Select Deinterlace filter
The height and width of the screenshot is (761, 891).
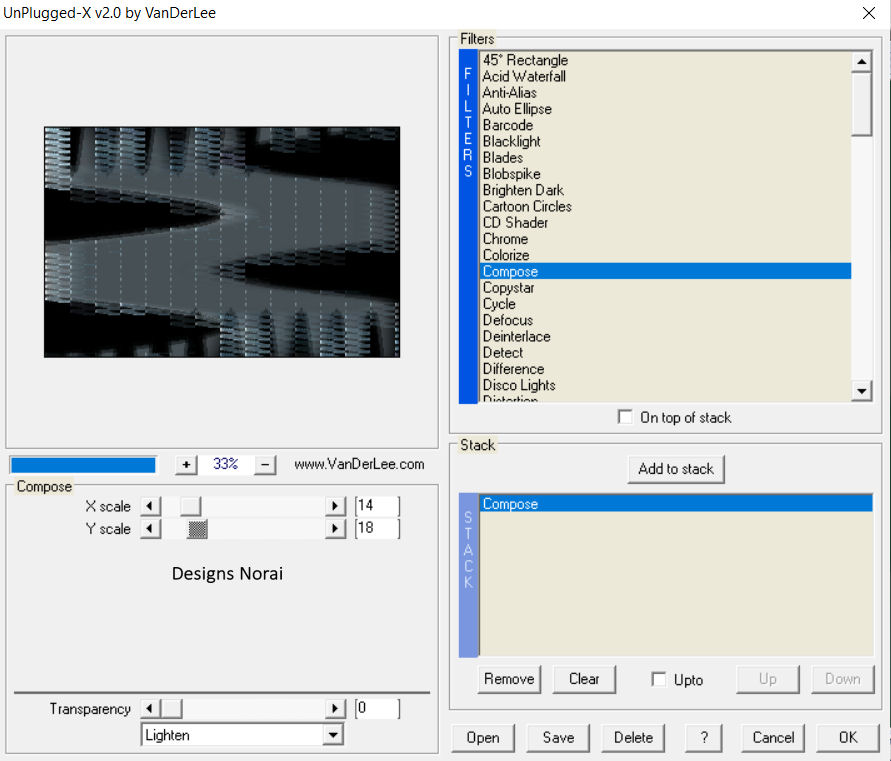(665, 336)
